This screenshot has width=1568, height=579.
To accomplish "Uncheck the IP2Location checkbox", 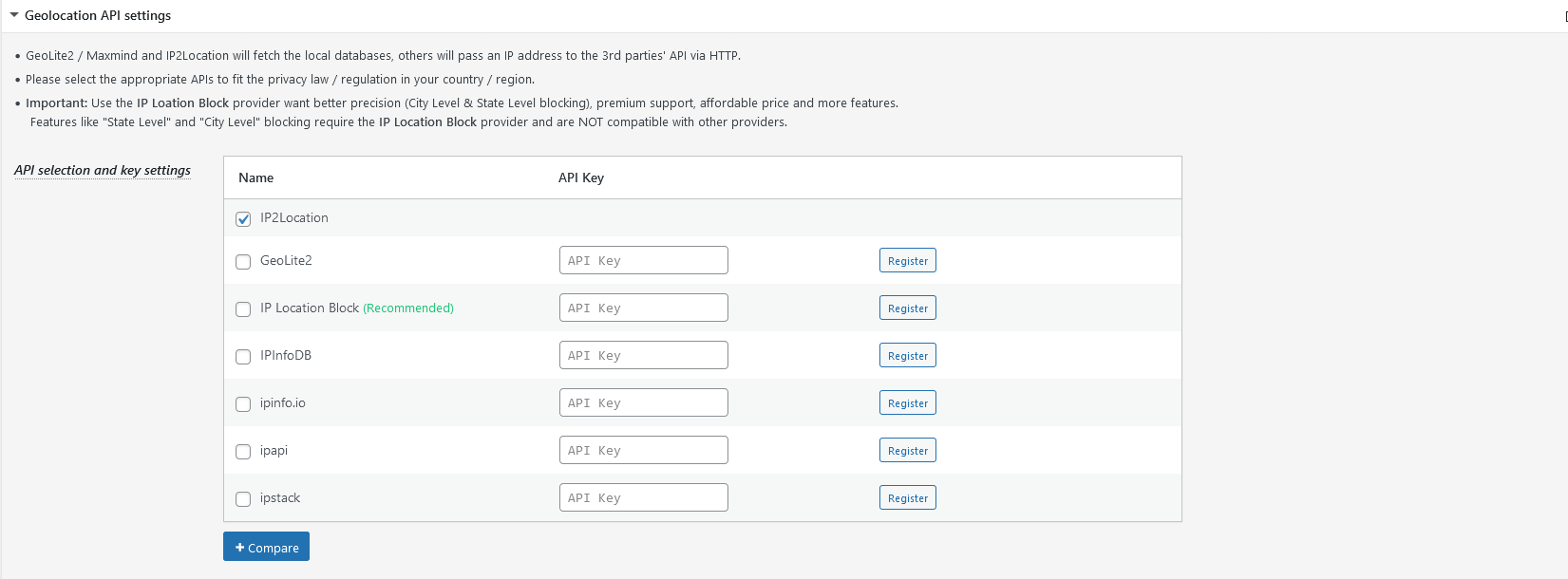I will point(243,218).
